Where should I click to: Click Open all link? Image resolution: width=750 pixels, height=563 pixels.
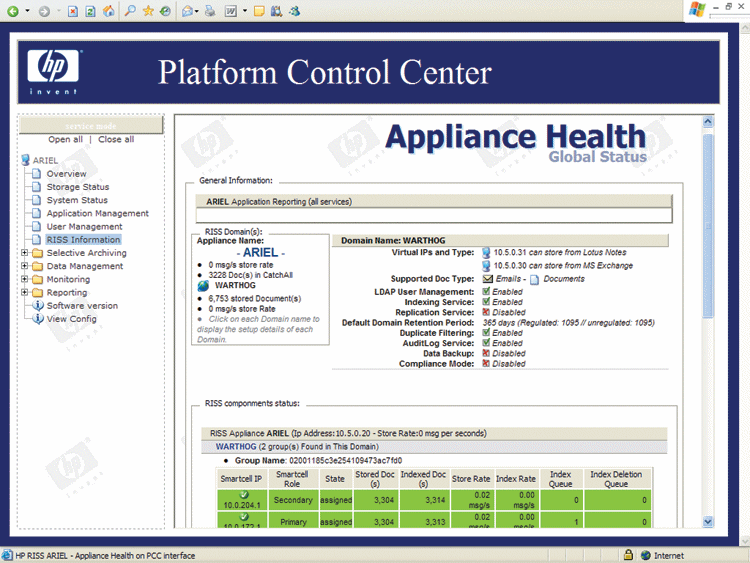(x=66, y=139)
